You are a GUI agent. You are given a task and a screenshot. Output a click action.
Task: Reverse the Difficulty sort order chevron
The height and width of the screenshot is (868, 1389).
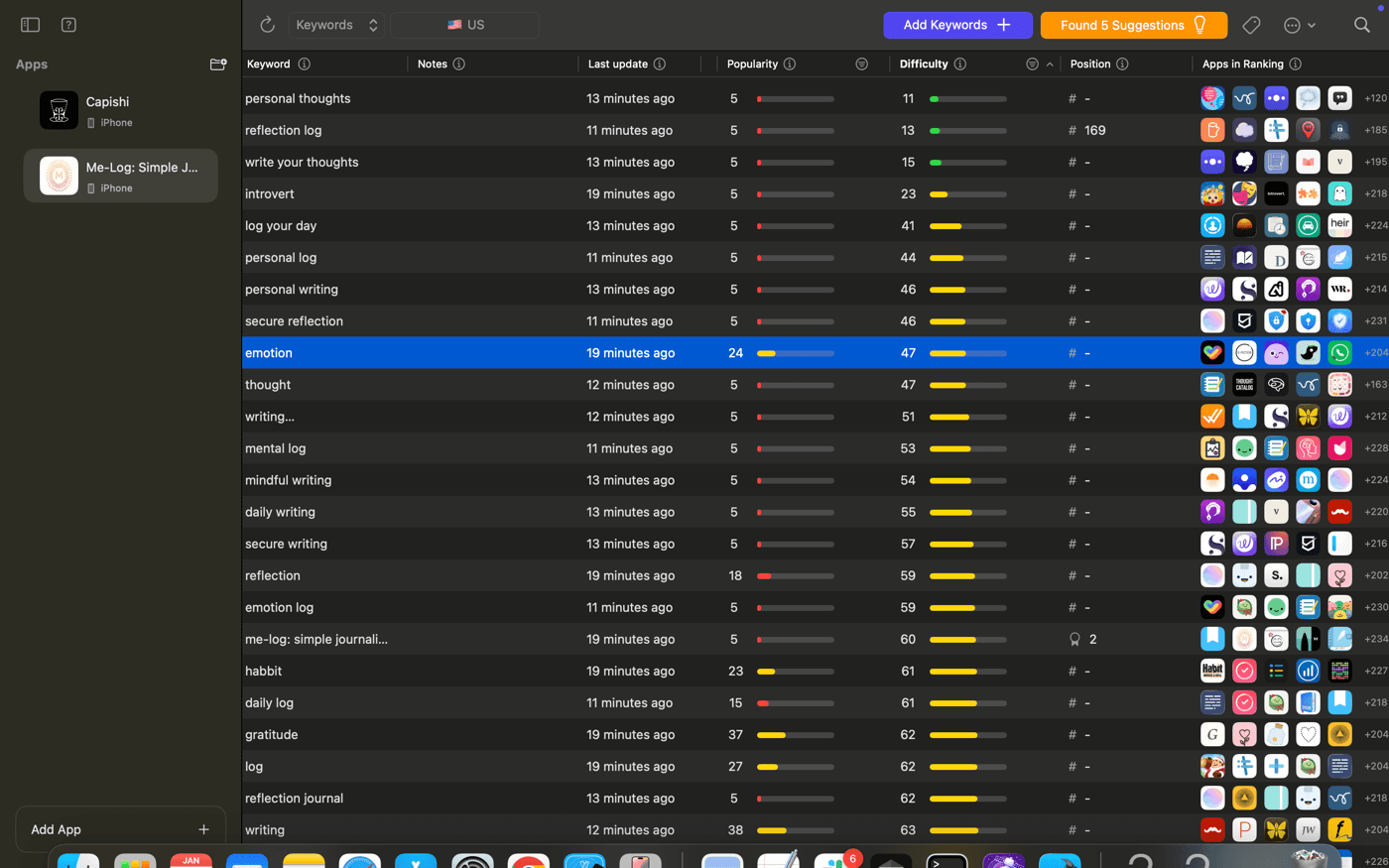click(1049, 63)
